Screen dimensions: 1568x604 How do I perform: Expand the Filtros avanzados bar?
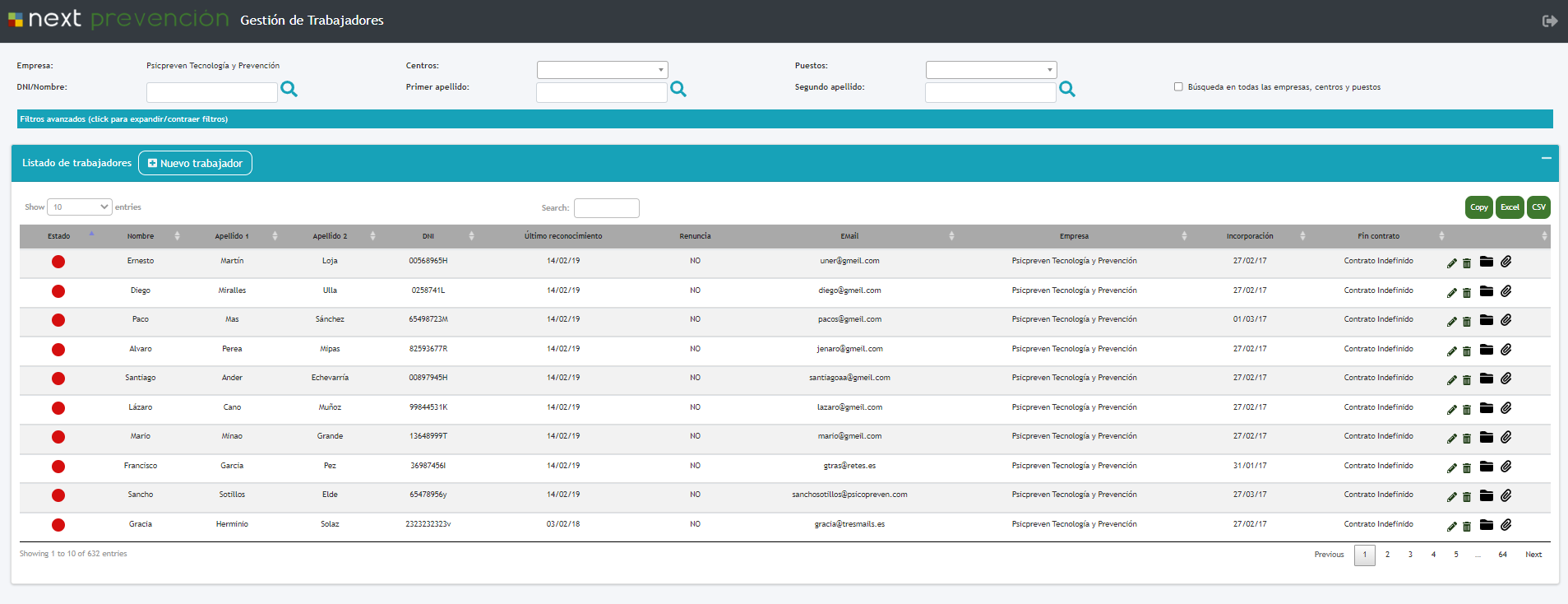784,119
